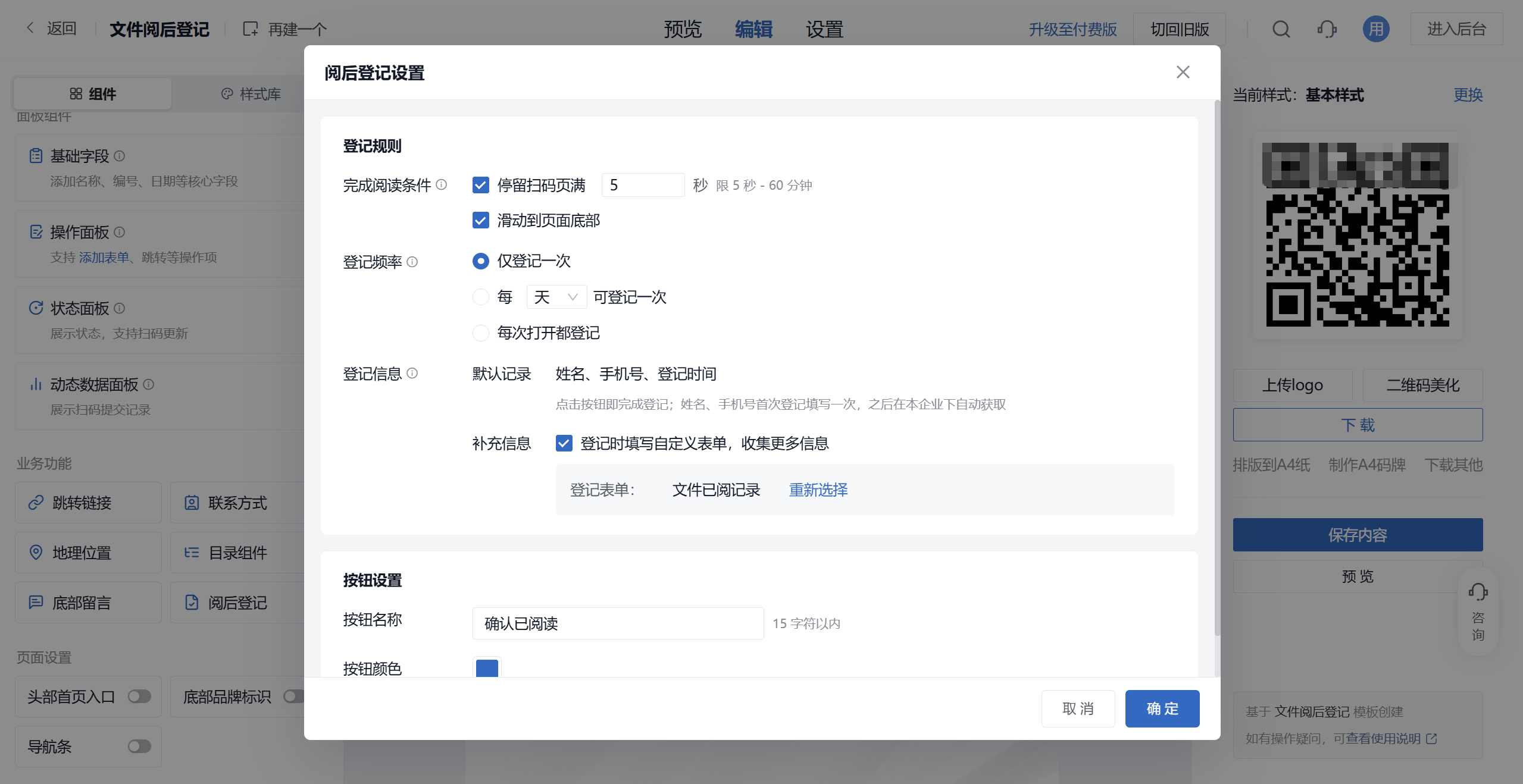This screenshot has width=1523, height=784.
Task: Click the info icon next to 登记频率
Action: point(412,262)
